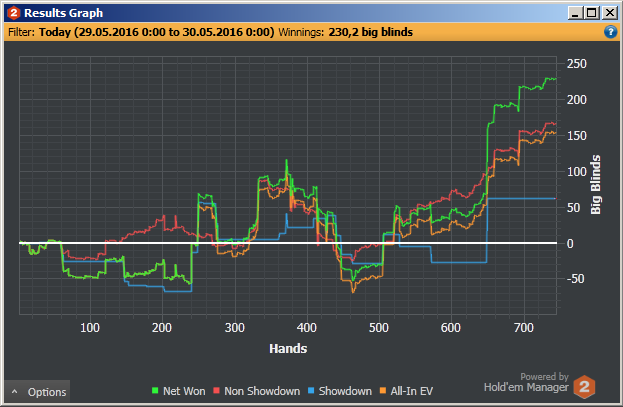Click the 100 label on the hands axis
Screen dimensions: 623x407
[x=90, y=328]
